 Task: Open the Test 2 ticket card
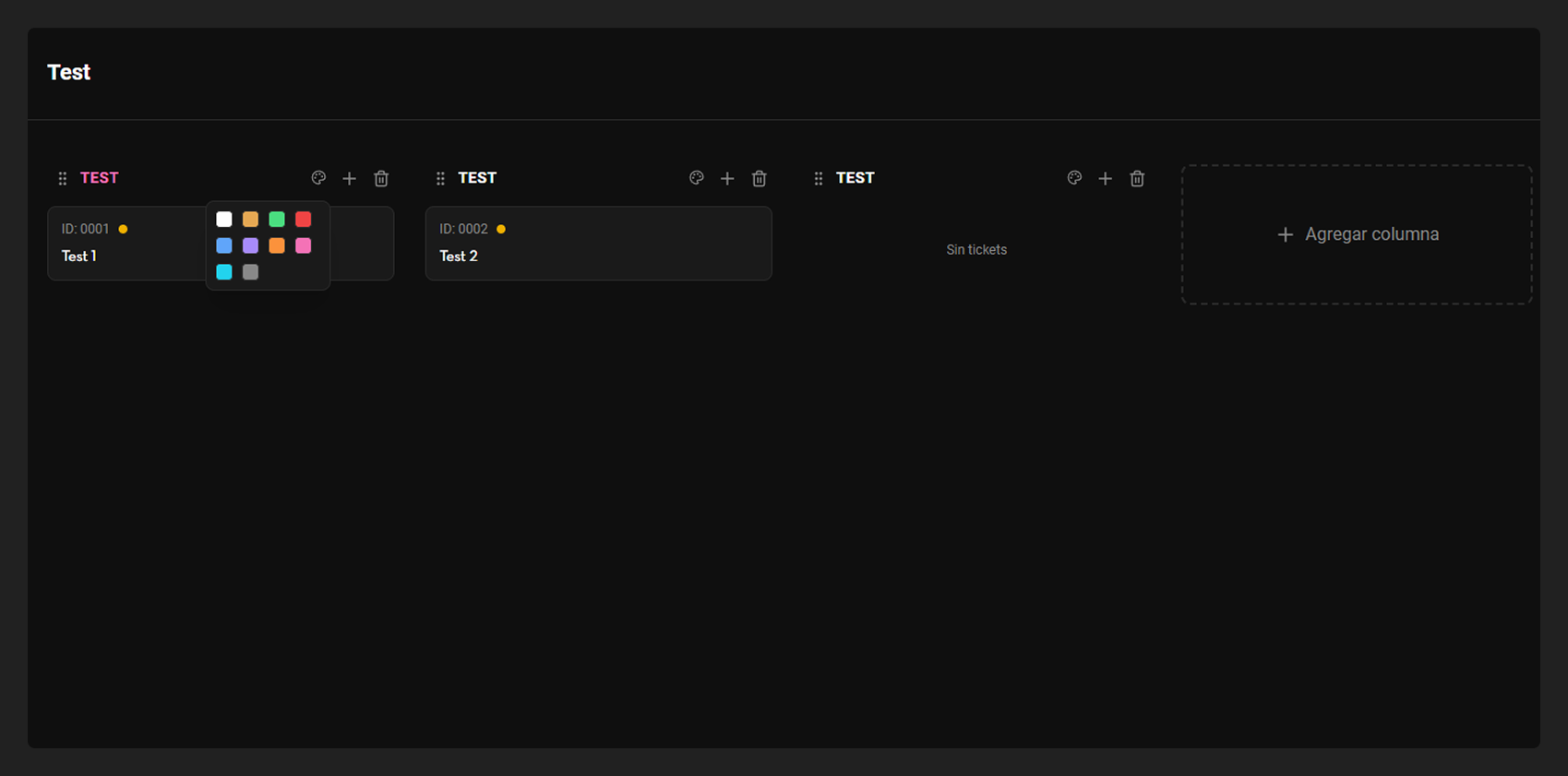[598, 243]
